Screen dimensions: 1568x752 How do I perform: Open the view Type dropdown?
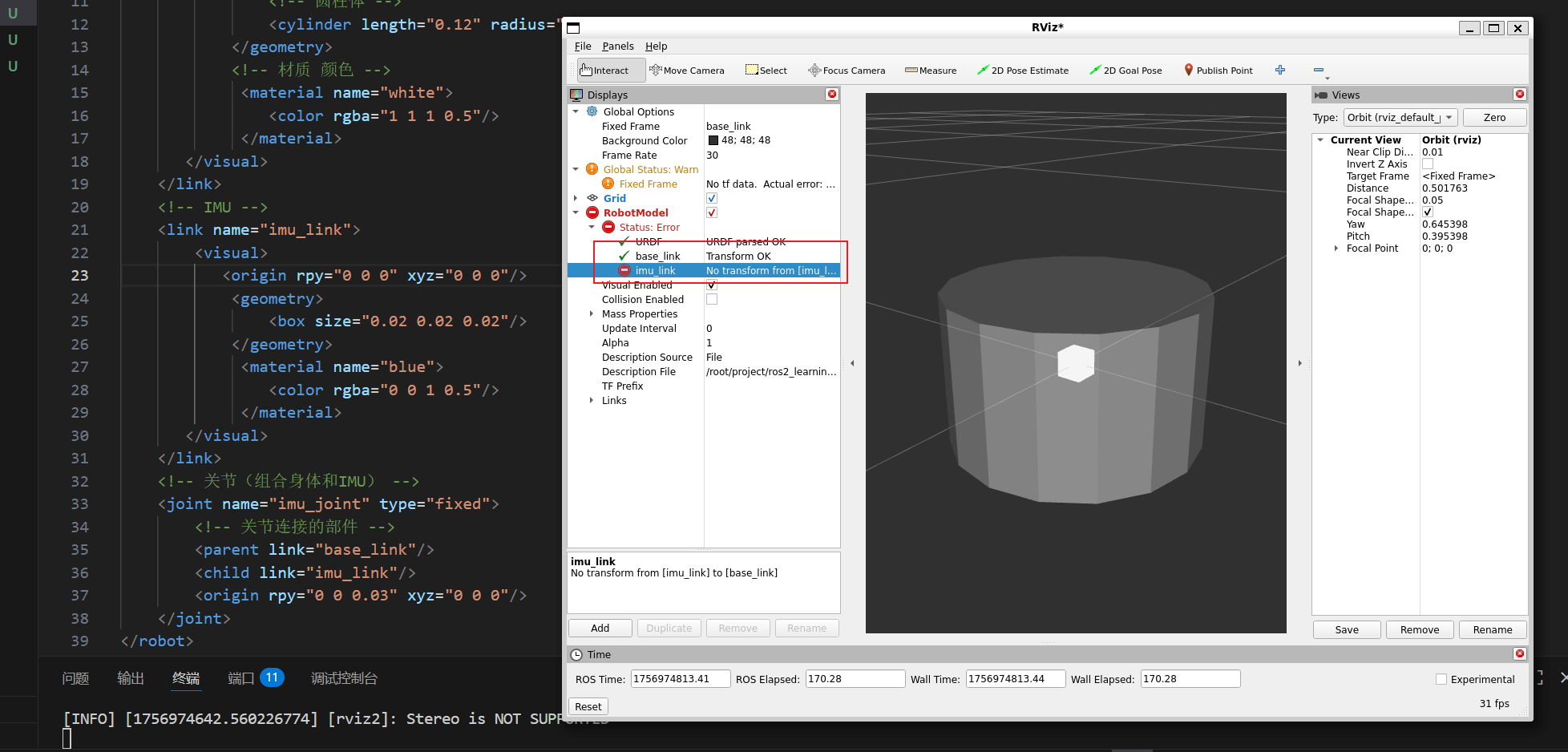(1400, 118)
